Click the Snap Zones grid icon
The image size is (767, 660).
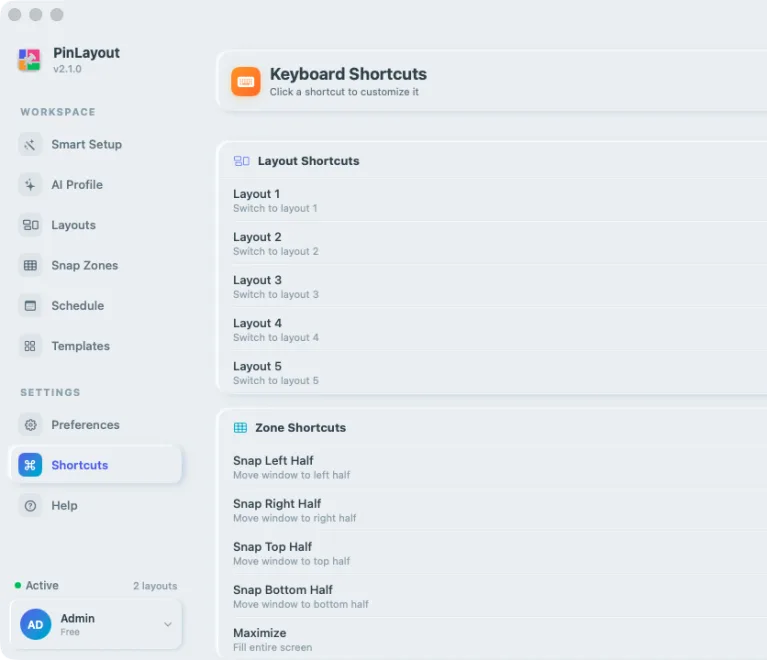click(30, 266)
